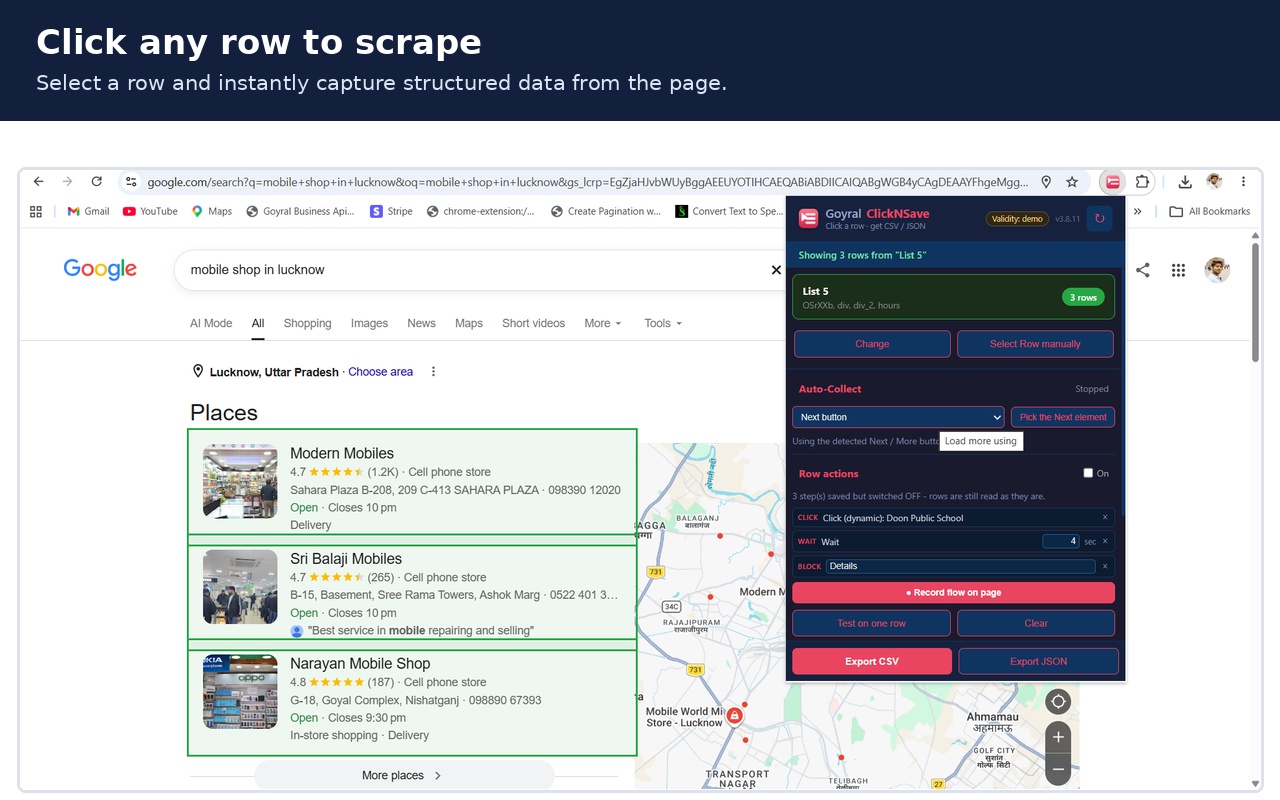Screen dimensions: 1280x800
Task: Zoom out on the map
Action: 1058,769
